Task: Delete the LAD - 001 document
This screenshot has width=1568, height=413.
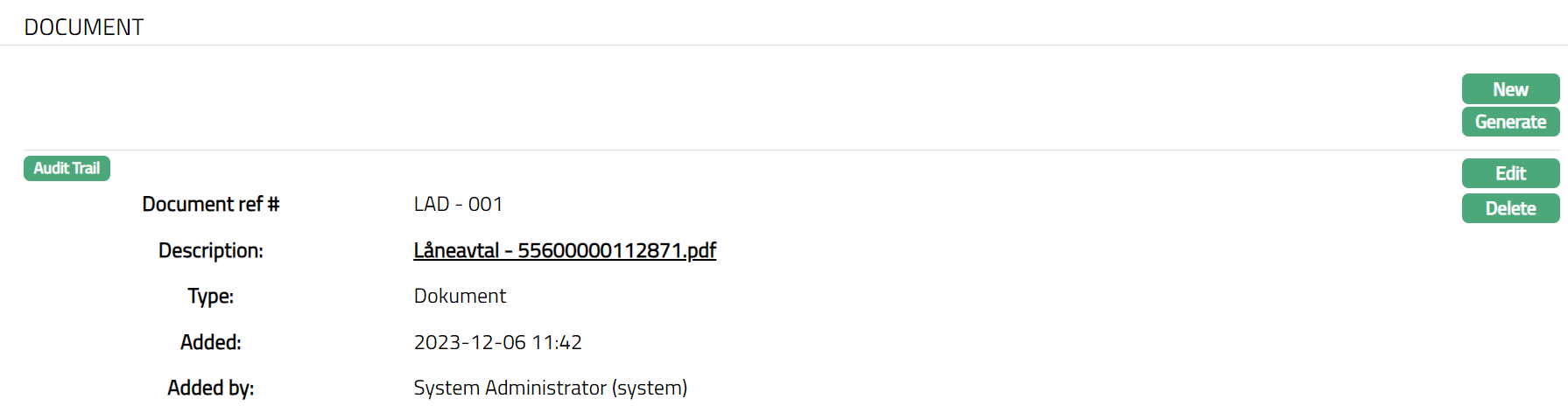Action: click(x=1510, y=208)
